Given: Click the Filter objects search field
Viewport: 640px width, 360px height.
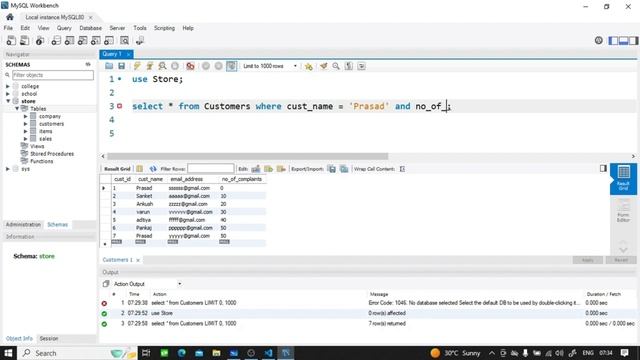Looking at the screenshot, I should click(x=53, y=75).
